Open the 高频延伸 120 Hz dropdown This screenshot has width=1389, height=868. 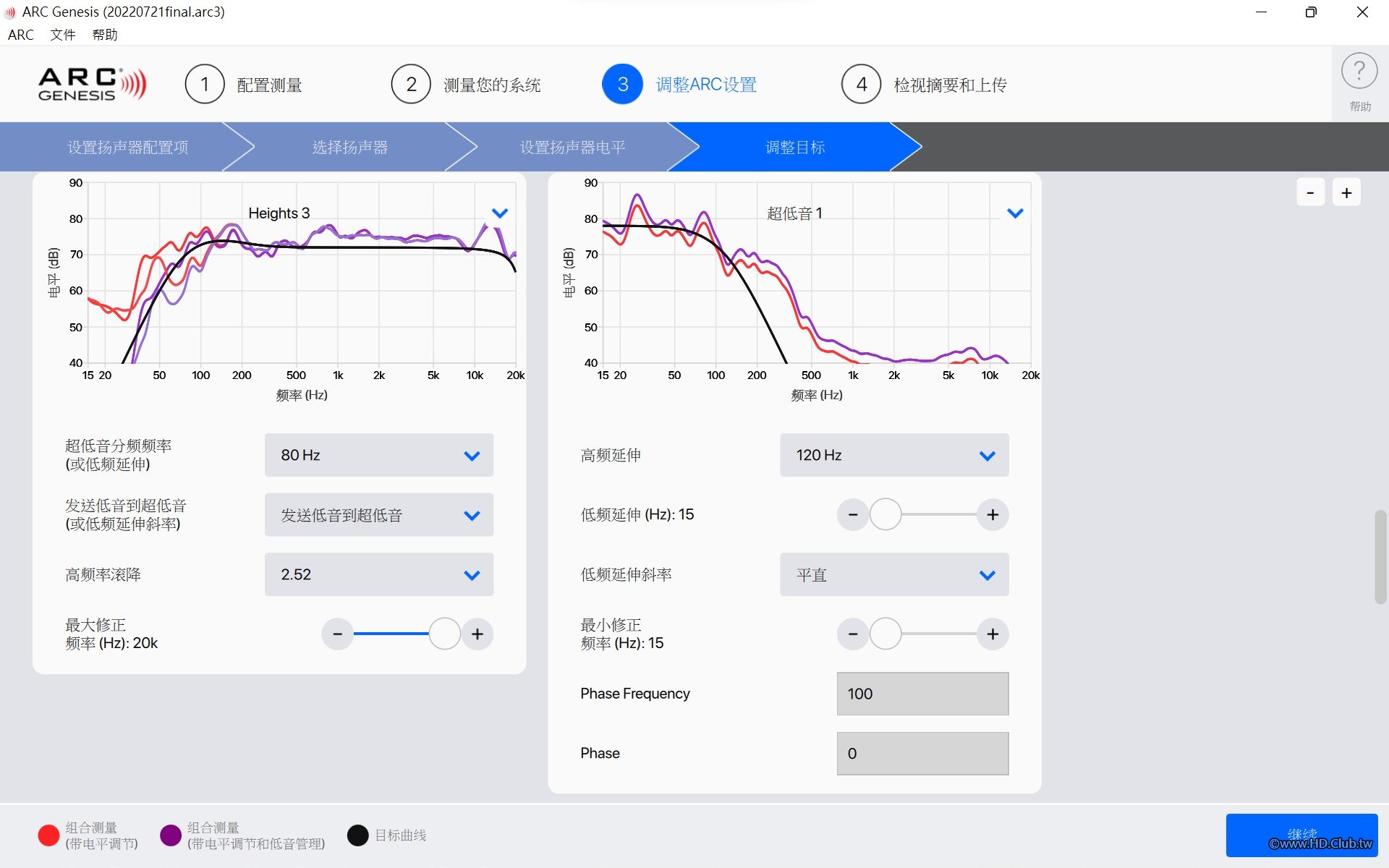[894, 455]
